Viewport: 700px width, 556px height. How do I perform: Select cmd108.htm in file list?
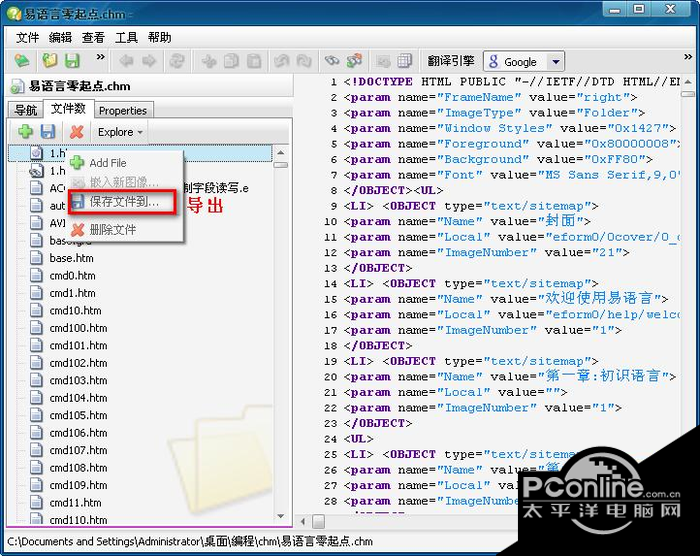[78, 468]
